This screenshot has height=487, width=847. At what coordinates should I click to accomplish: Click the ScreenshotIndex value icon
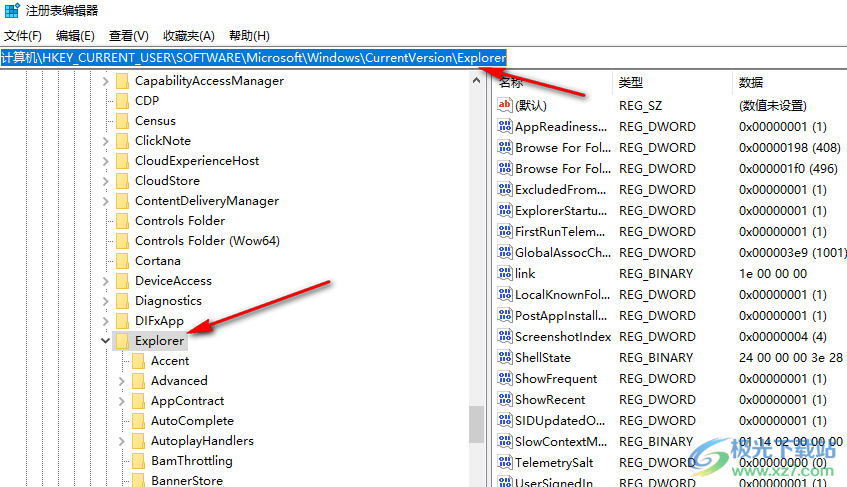point(505,336)
